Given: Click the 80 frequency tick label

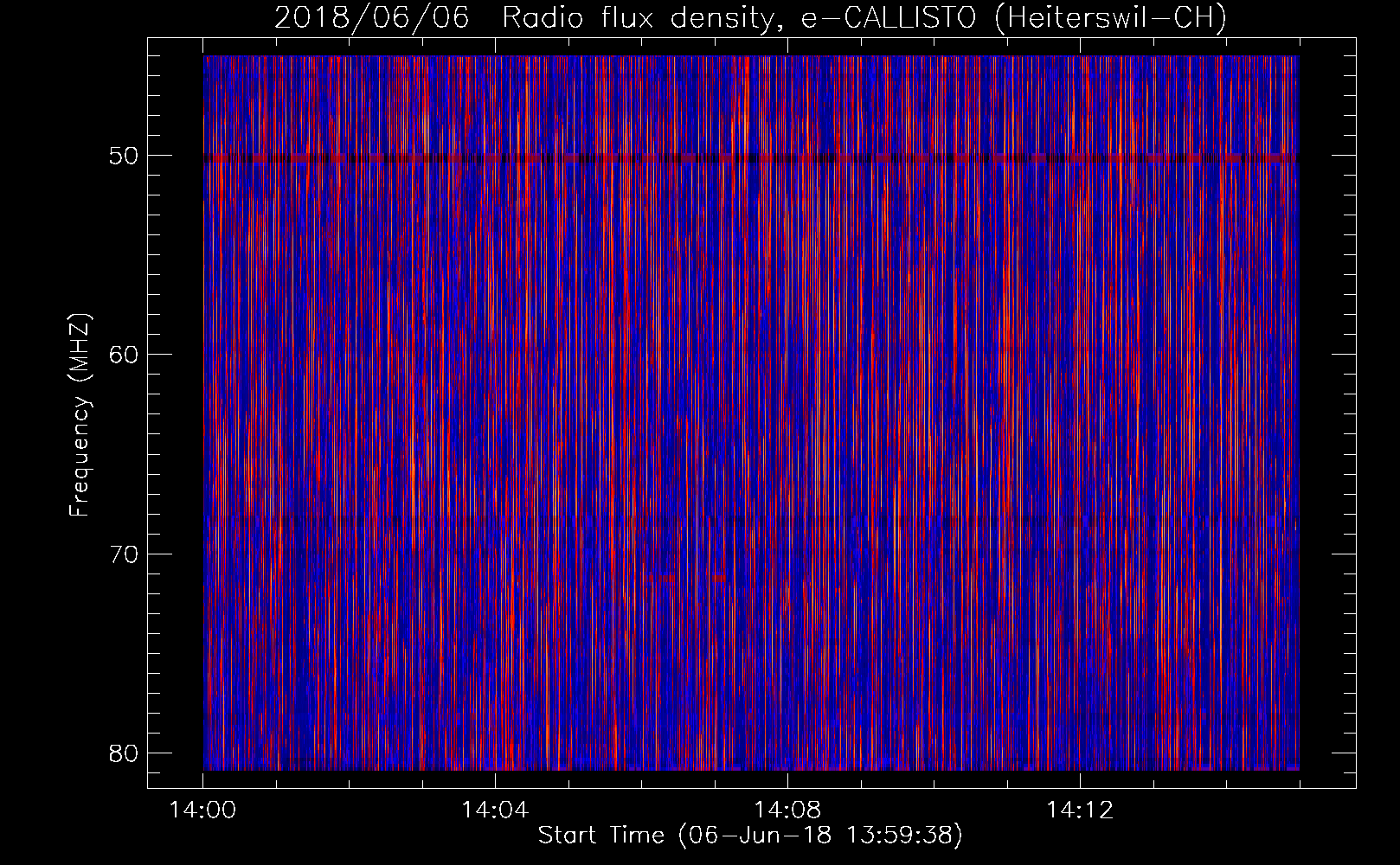Looking at the screenshot, I should click(124, 753).
